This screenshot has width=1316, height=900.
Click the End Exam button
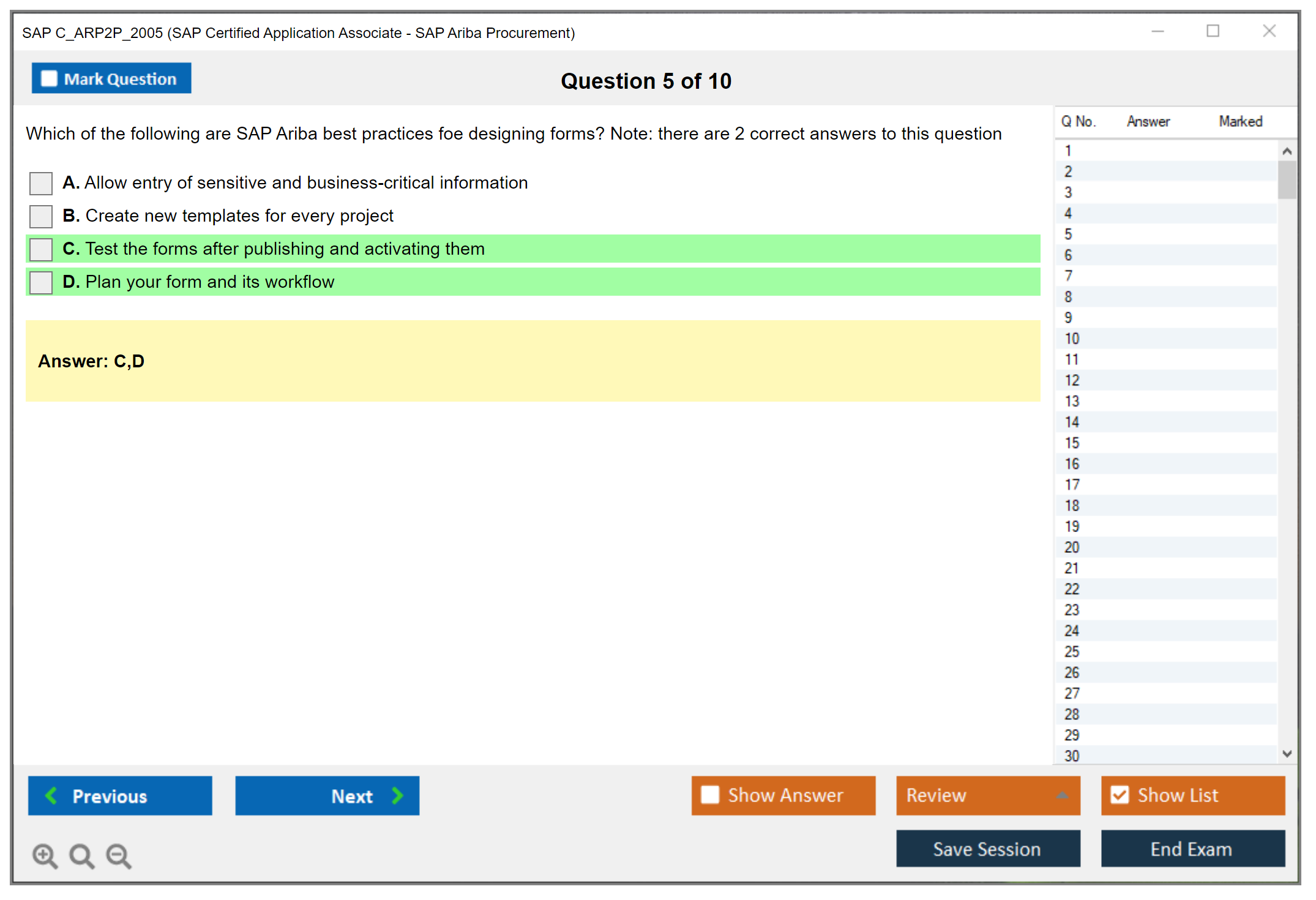(1192, 849)
